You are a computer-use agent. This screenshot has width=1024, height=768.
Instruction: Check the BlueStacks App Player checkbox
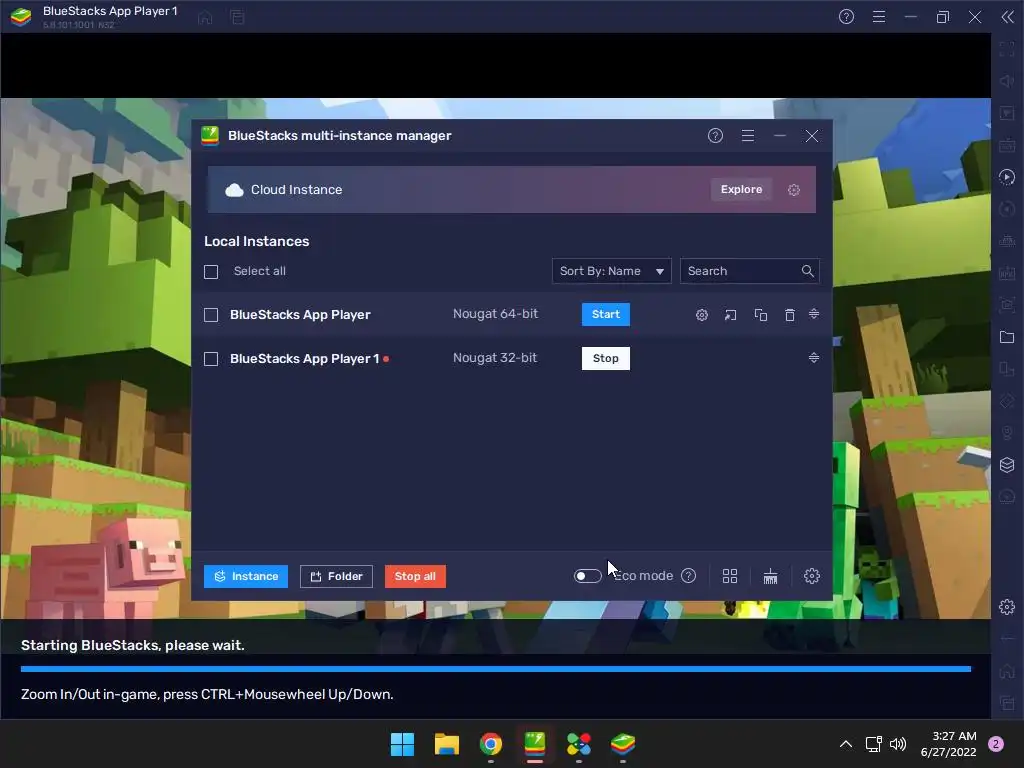[x=211, y=315]
